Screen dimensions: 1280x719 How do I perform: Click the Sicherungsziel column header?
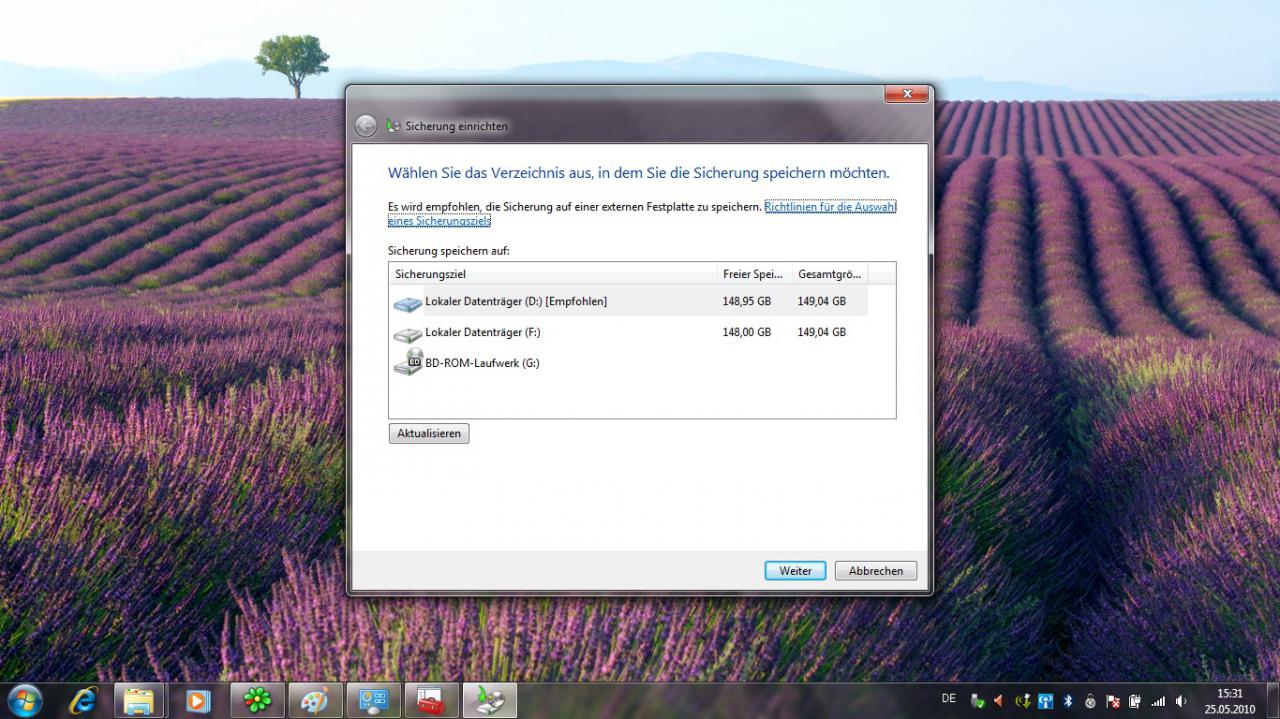coord(553,274)
